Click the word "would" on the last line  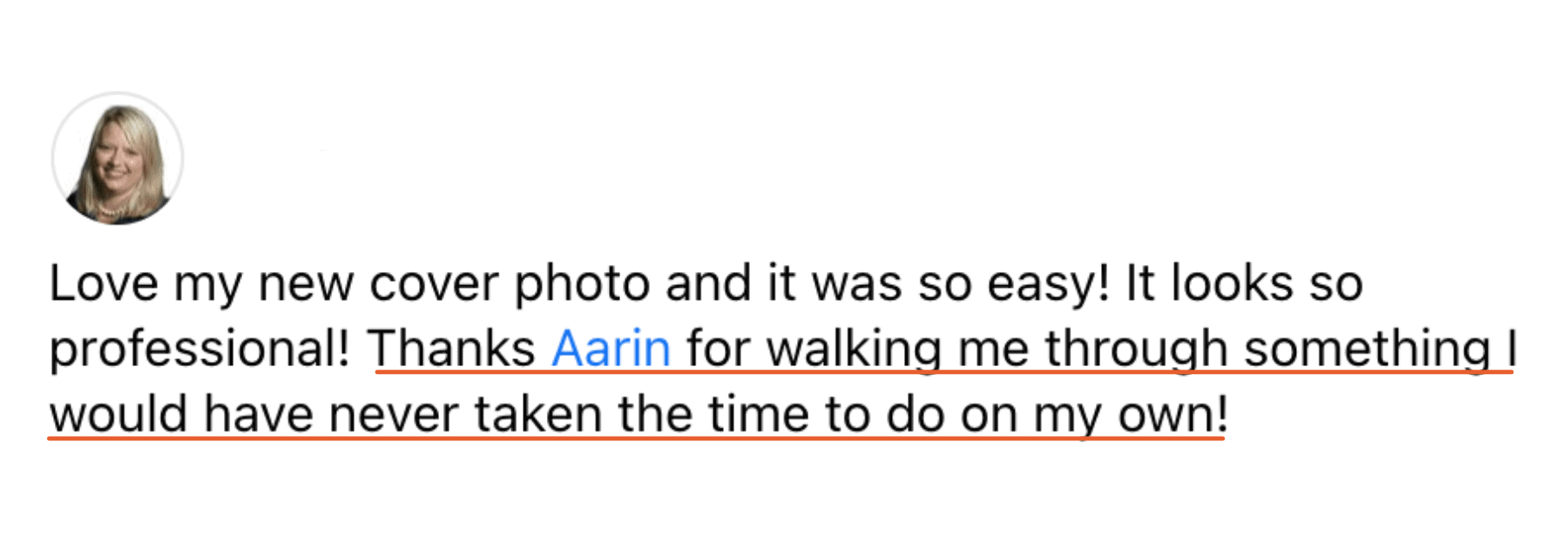coord(118,415)
